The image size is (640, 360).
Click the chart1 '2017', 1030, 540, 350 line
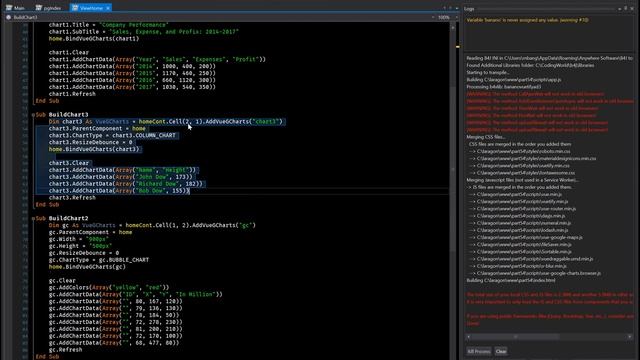click(132, 87)
